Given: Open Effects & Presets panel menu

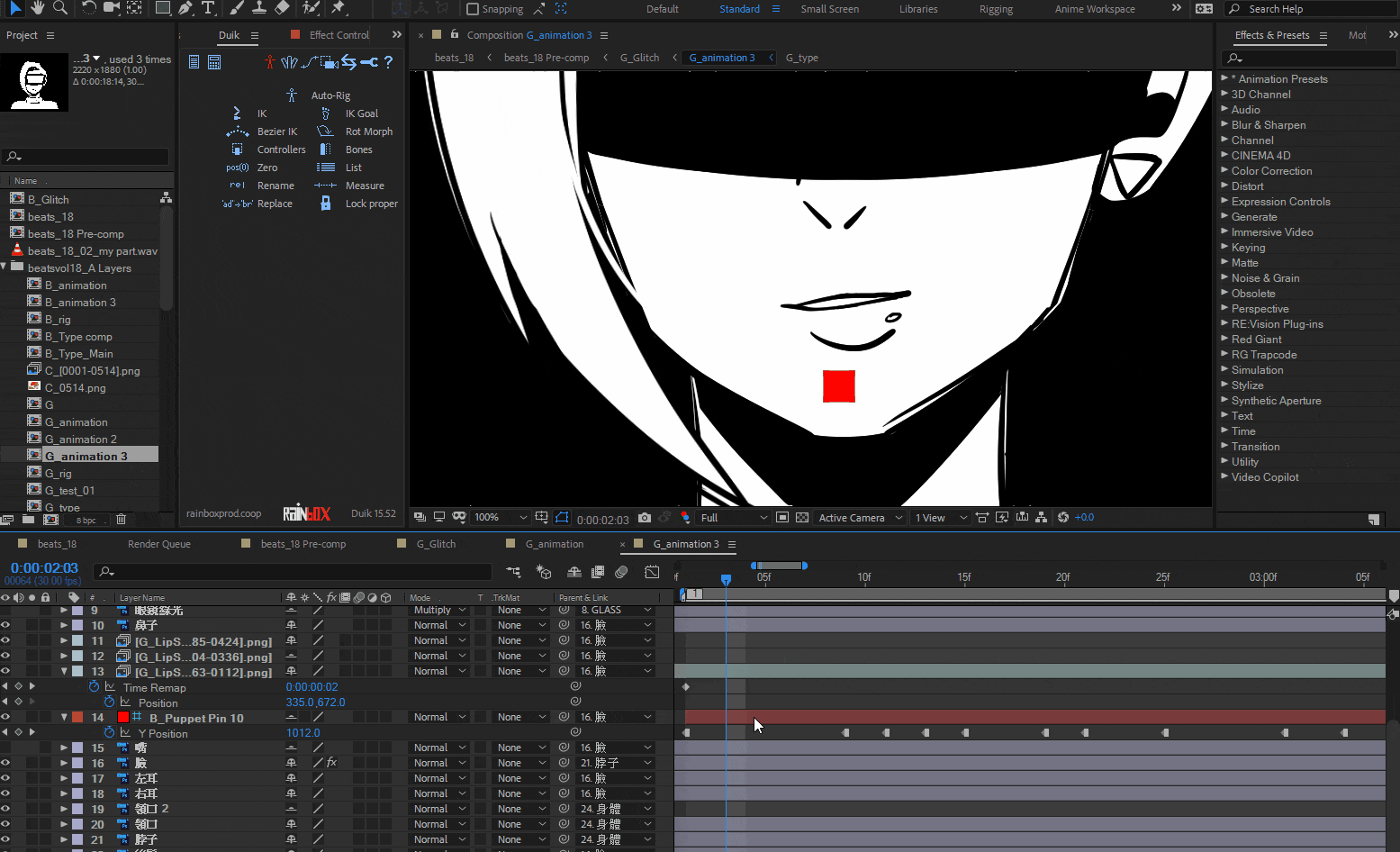Looking at the screenshot, I should click(1323, 35).
